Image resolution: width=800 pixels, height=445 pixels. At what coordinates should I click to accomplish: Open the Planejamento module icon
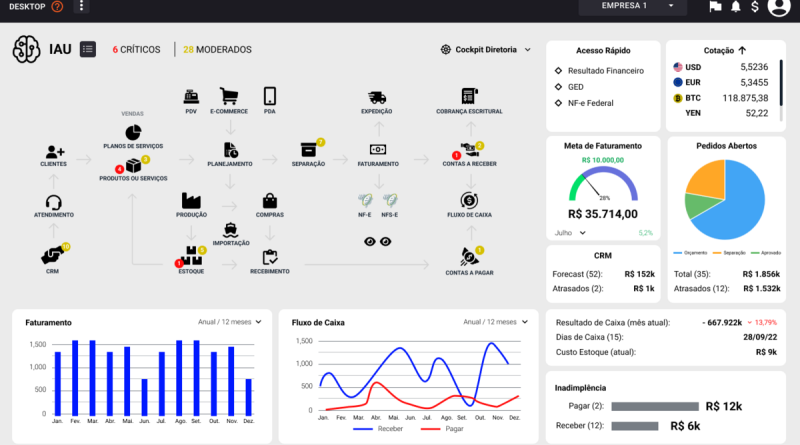231,150
